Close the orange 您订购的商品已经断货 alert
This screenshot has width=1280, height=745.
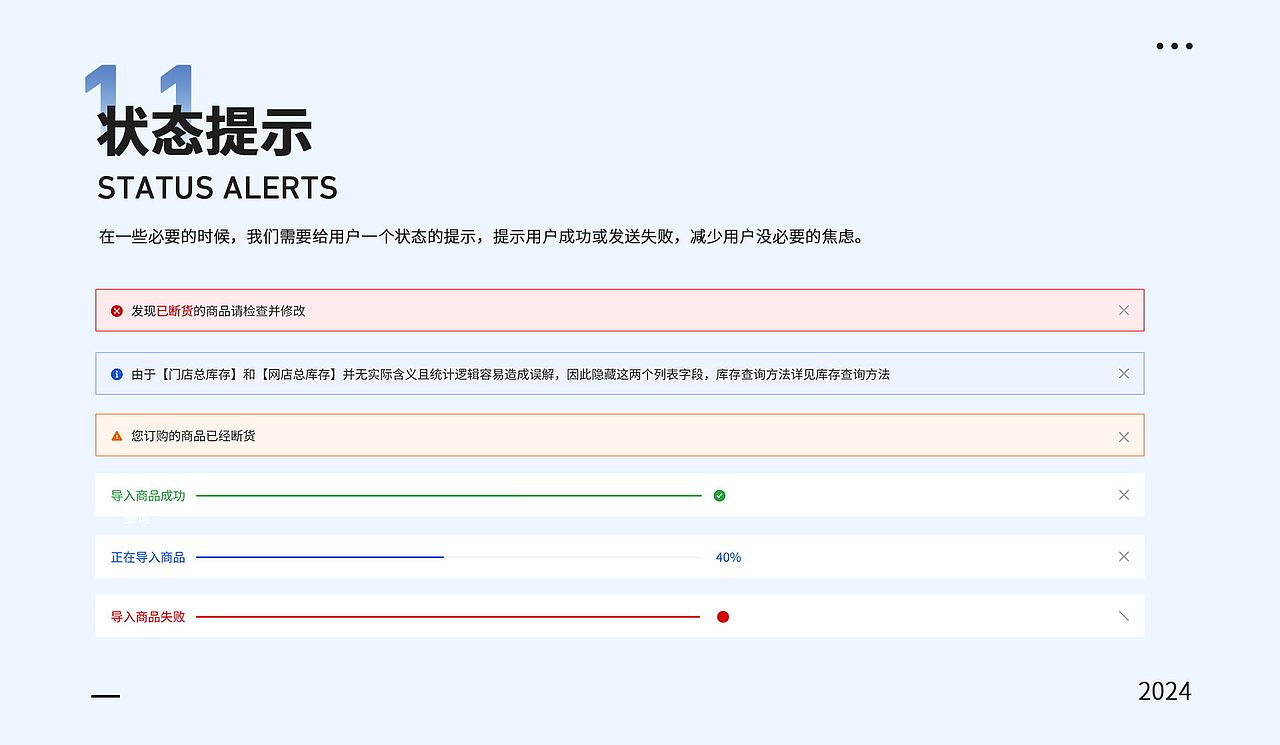click(1124, 437)
